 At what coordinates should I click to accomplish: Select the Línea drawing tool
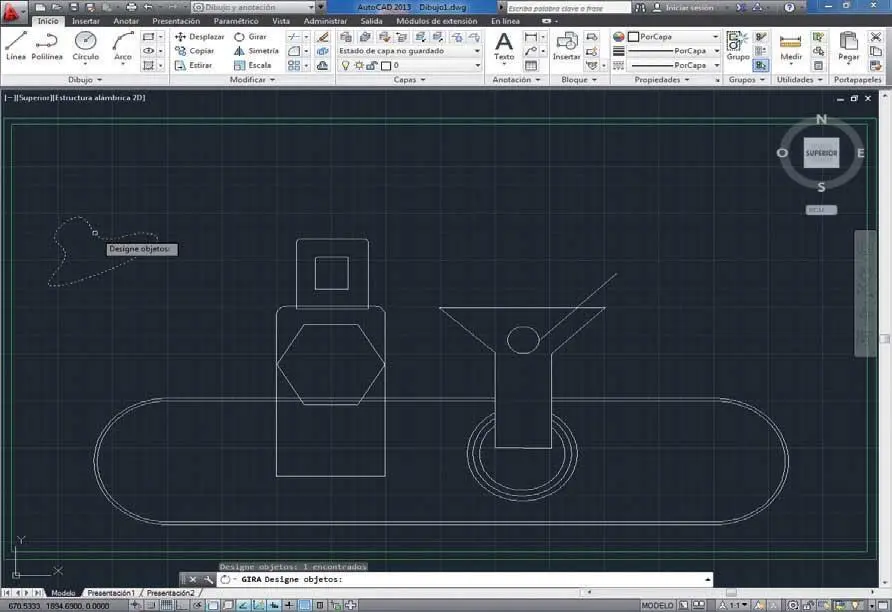point(16,46)
